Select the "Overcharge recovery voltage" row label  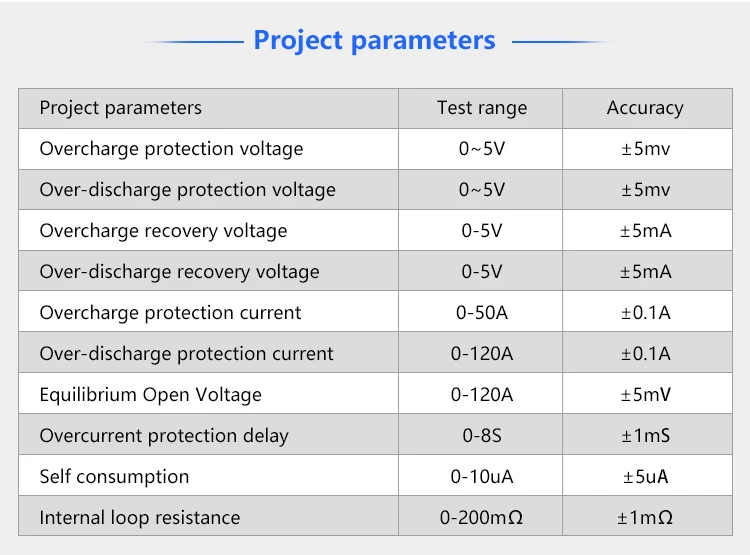pos(163,231)
